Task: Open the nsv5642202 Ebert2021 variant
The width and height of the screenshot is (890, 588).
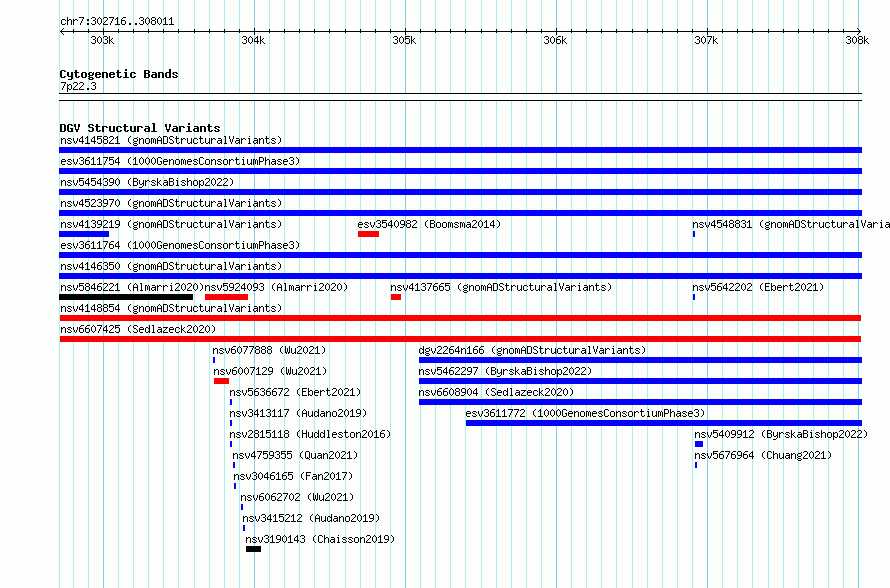Action: [758, 287]
